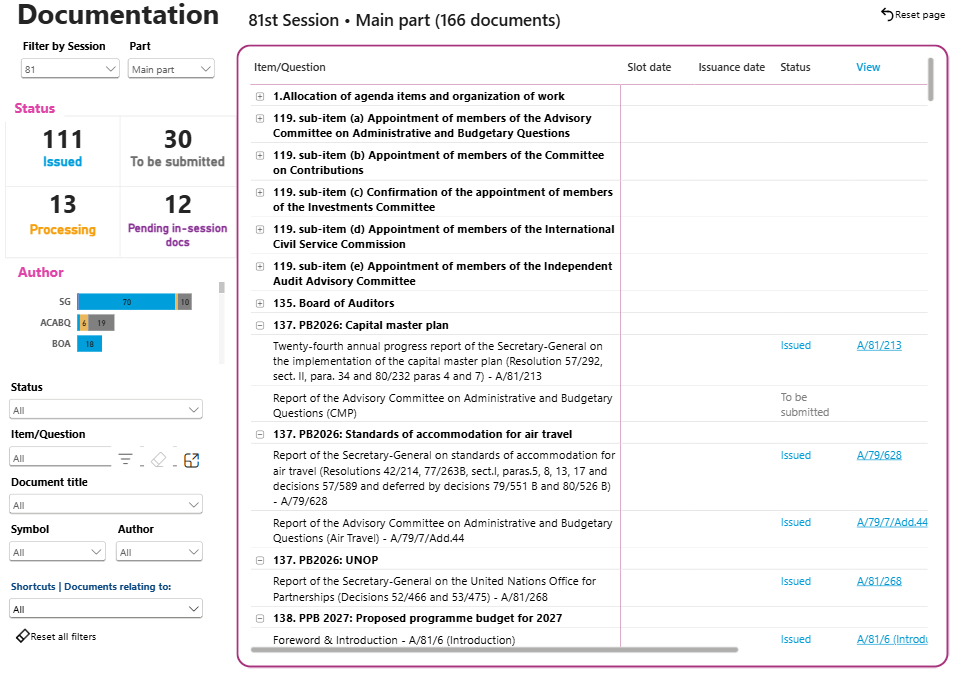The image size is (954, 673).
Task: Collapse 138. PPB 2027 proposed programme budget
Action: [x=260, y=619]
